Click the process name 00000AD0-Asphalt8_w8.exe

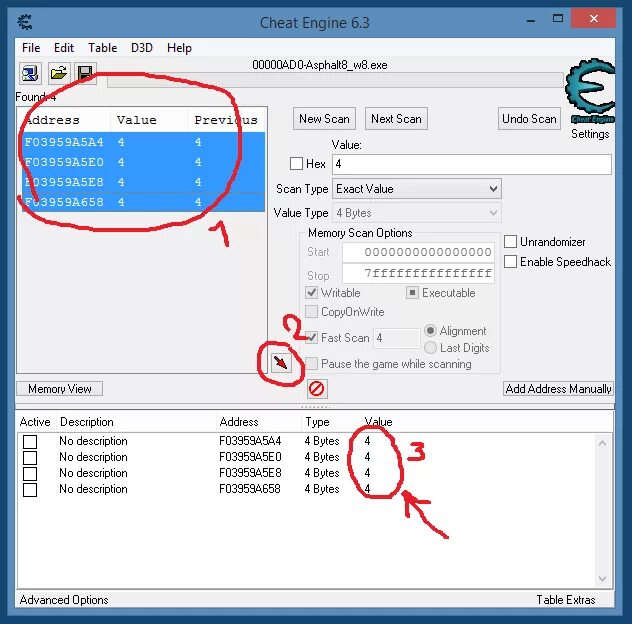(x=320, y=65)
